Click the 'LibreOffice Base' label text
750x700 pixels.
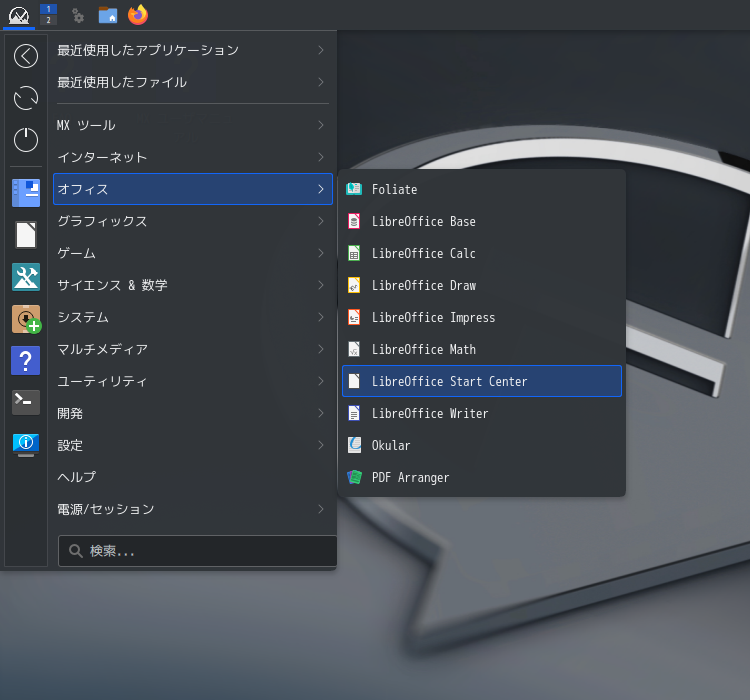[x=423, y=222]
